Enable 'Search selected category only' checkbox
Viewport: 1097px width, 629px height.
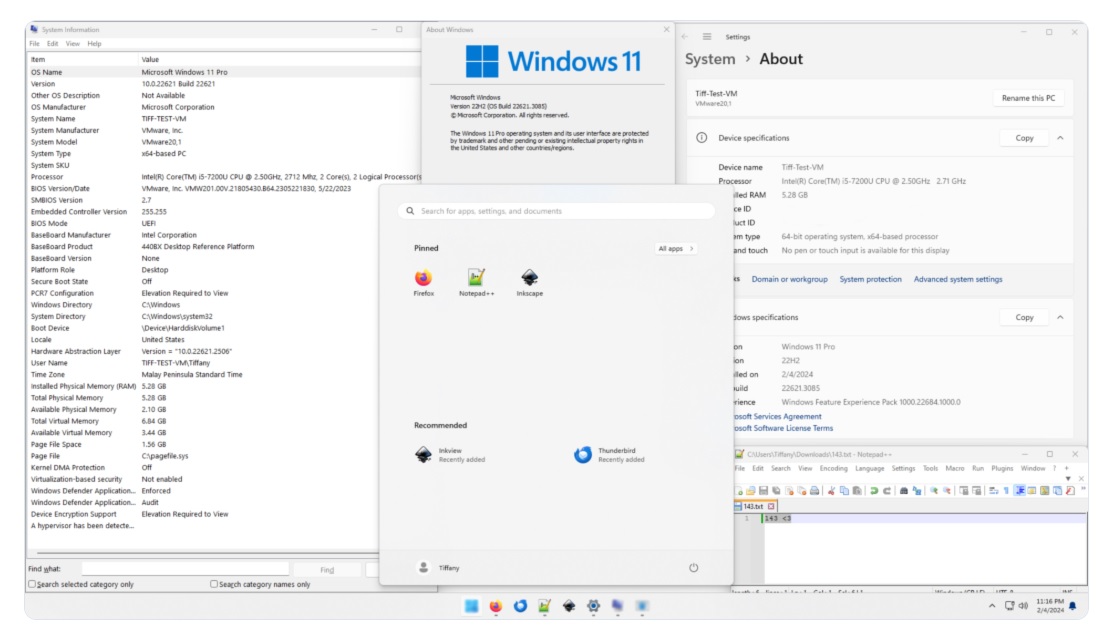[x=32, y=584]
